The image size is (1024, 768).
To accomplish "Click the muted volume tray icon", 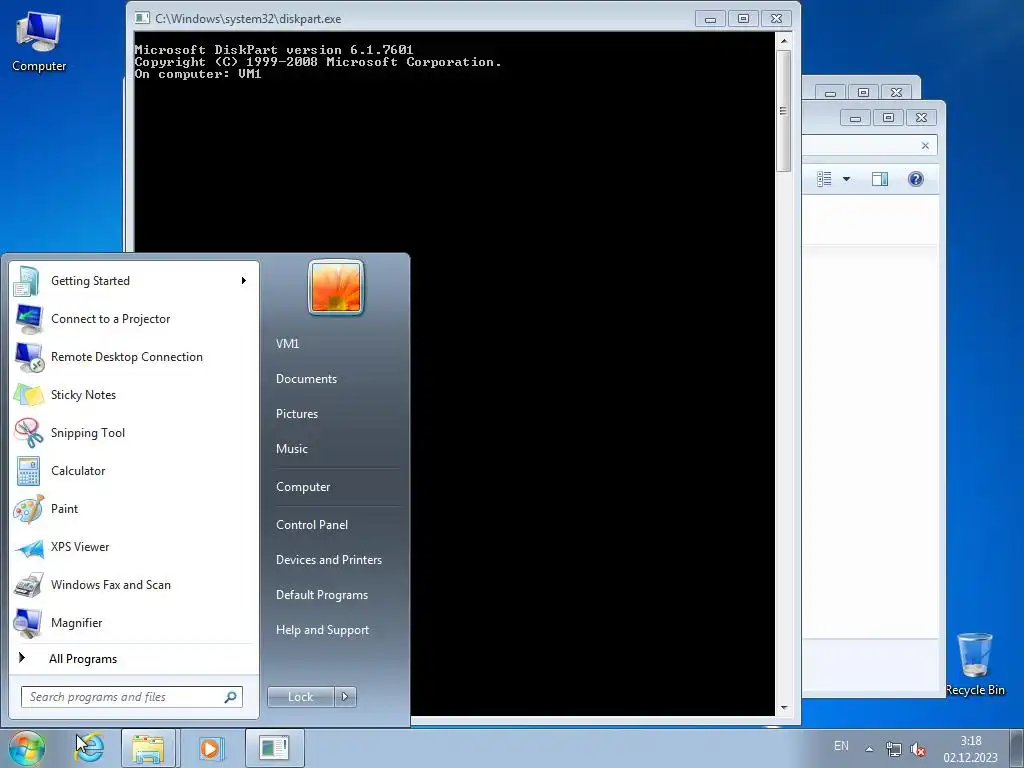I will [918, 748].
